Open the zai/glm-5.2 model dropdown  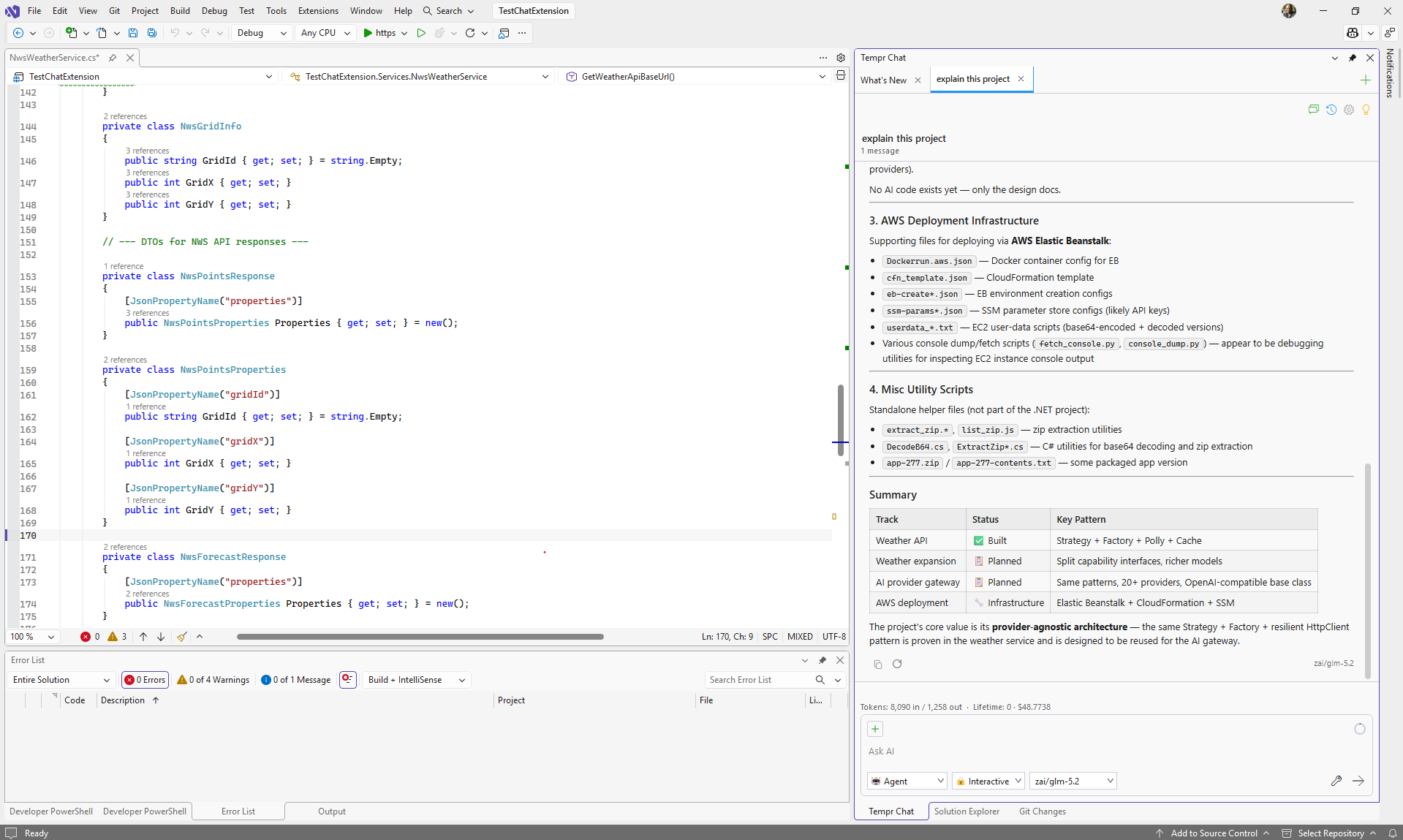(x=1073, y=781)
